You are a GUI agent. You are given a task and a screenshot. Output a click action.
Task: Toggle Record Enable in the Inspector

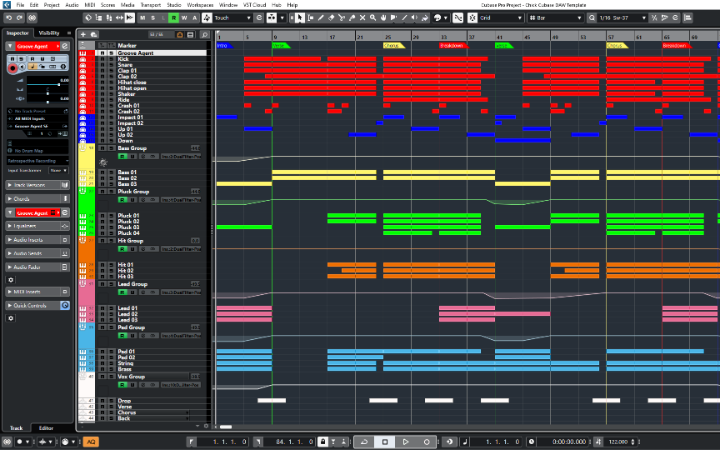click(x=12, y=68)
